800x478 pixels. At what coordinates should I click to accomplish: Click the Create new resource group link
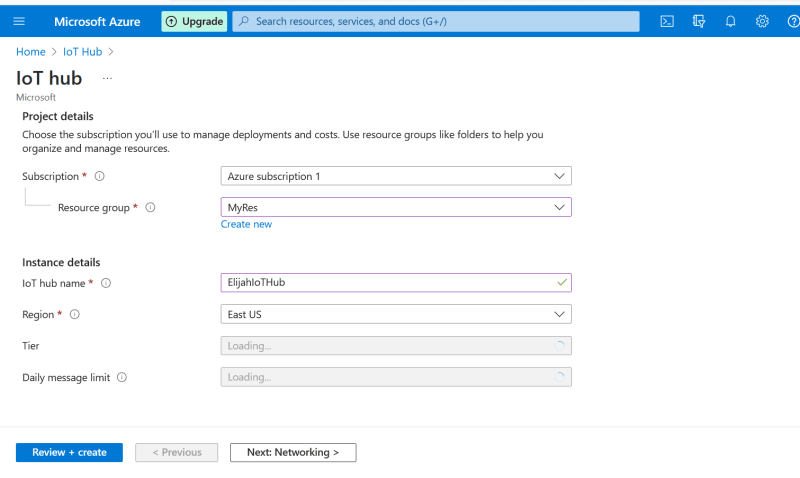[x=246, y=224]
